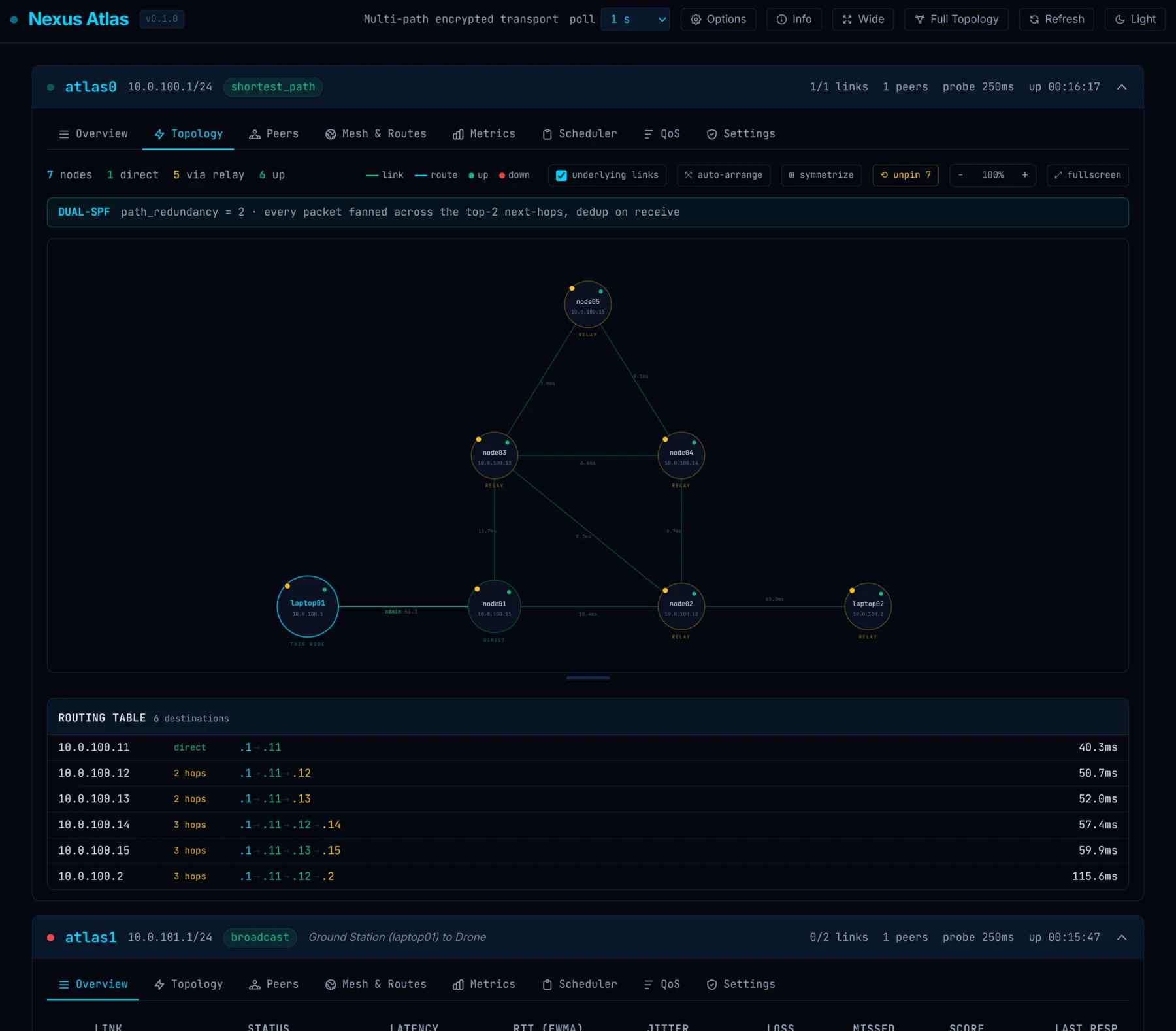Click the atlas0 interface name
Screen dimensions: 1176x1031
91,87
